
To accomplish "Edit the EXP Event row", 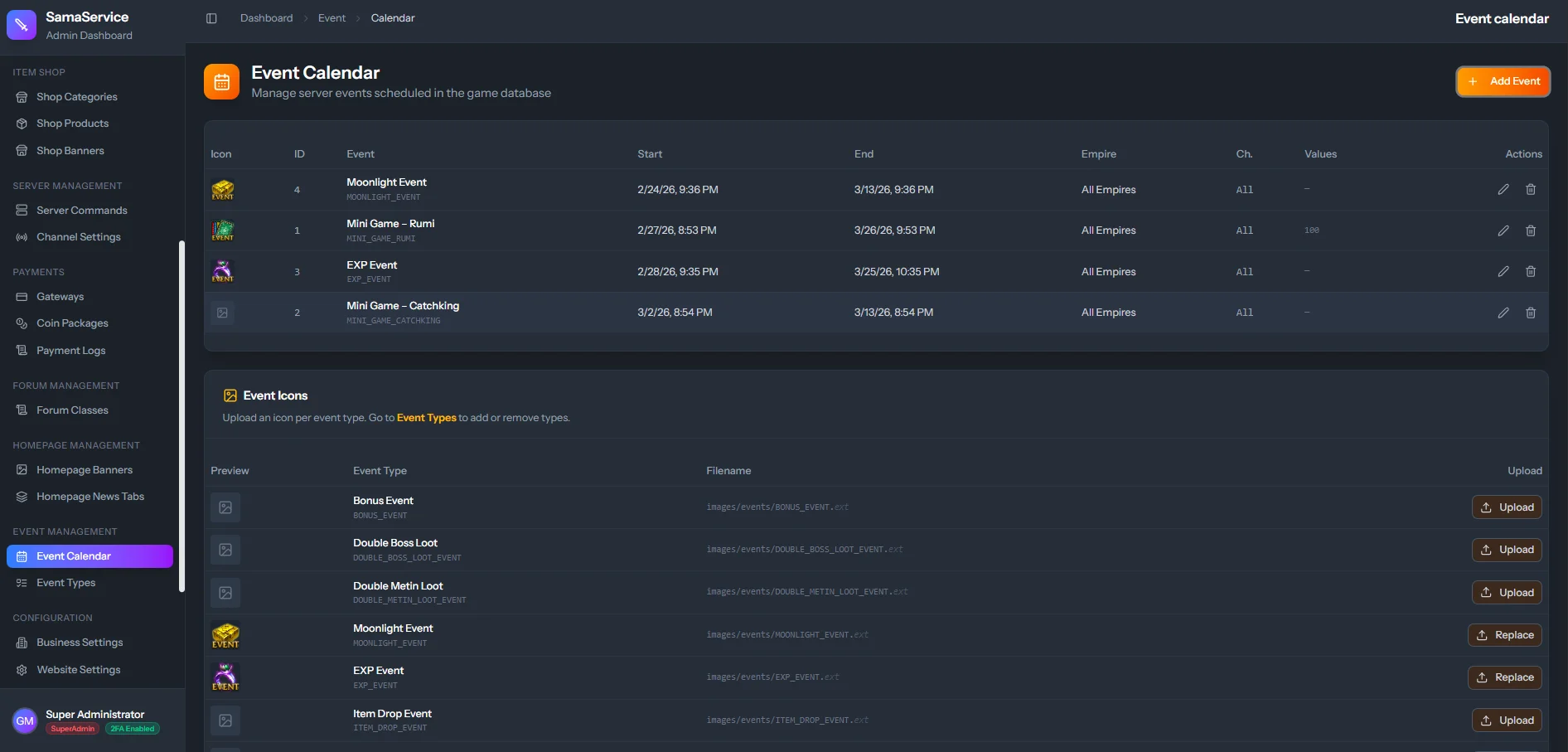I will point(1503,272).
